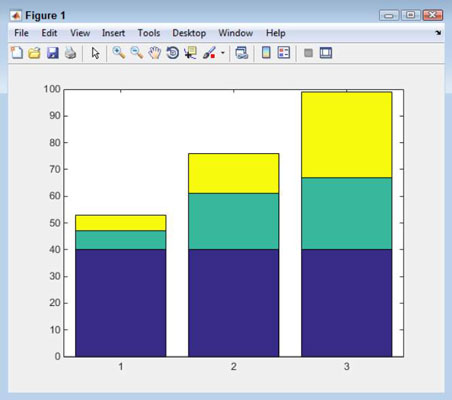Click the yellow segment of bar 2
Image resolution: width=452 pixels, height=400 pixels.
pos(234,173)
